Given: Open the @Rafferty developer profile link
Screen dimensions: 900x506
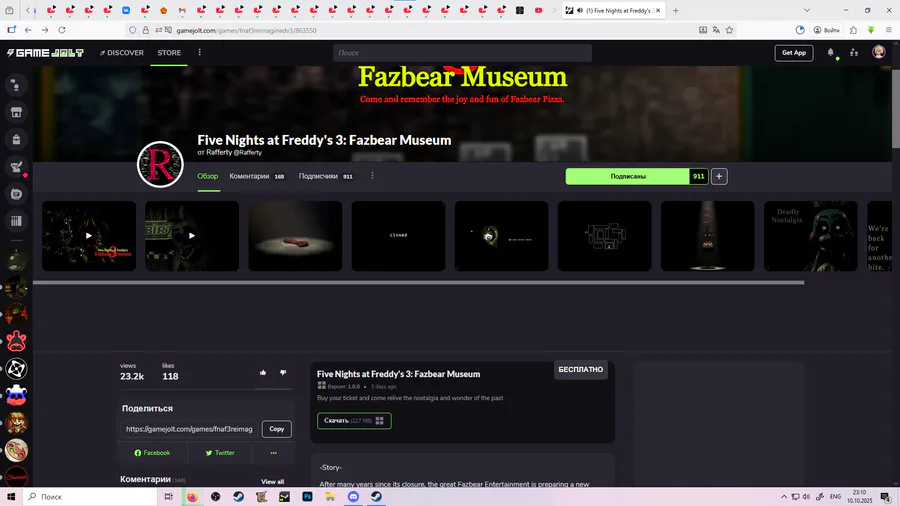Looking at the screenshot, I should pos(247,153).
